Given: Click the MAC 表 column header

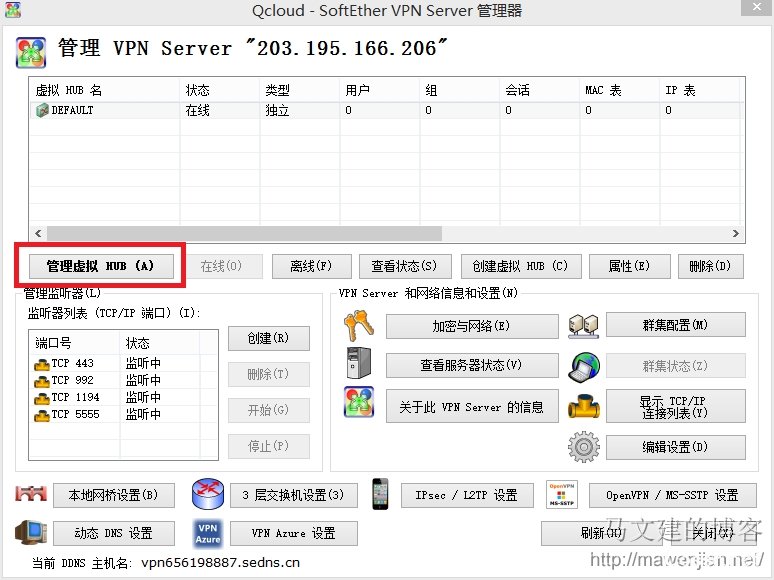Looking at the screenshot, I should [x=619, y=90].
